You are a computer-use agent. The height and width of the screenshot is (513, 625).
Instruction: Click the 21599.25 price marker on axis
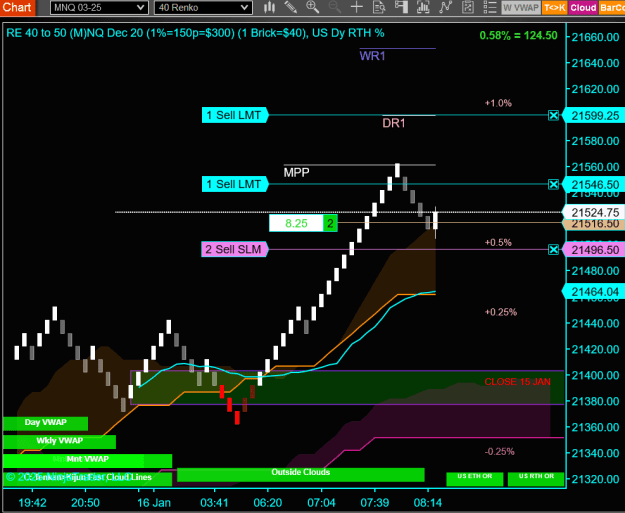(x=595, y=116)
